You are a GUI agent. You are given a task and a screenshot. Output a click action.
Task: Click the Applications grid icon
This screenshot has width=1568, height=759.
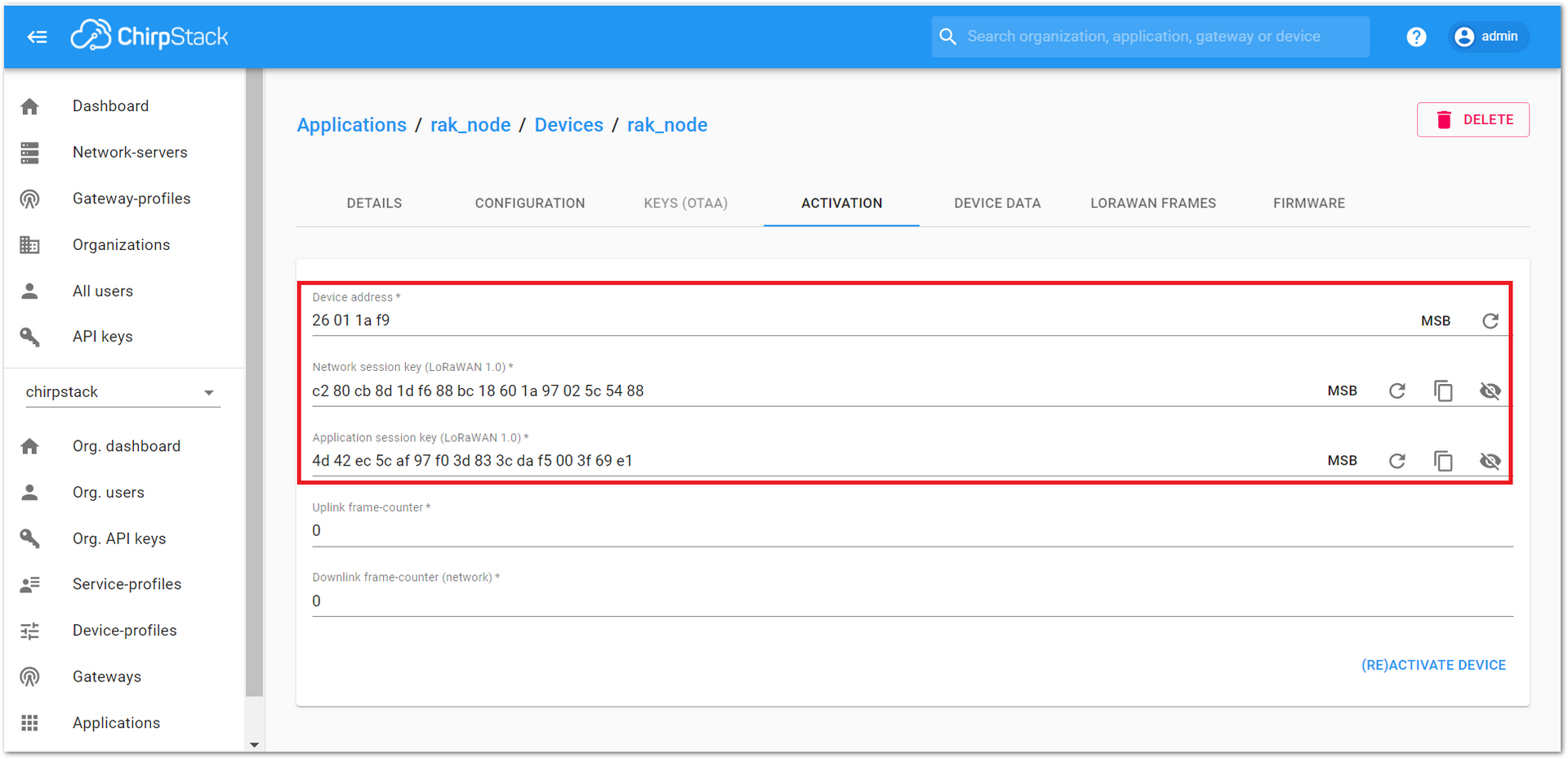pyautogui.click(x=30, y=723)
